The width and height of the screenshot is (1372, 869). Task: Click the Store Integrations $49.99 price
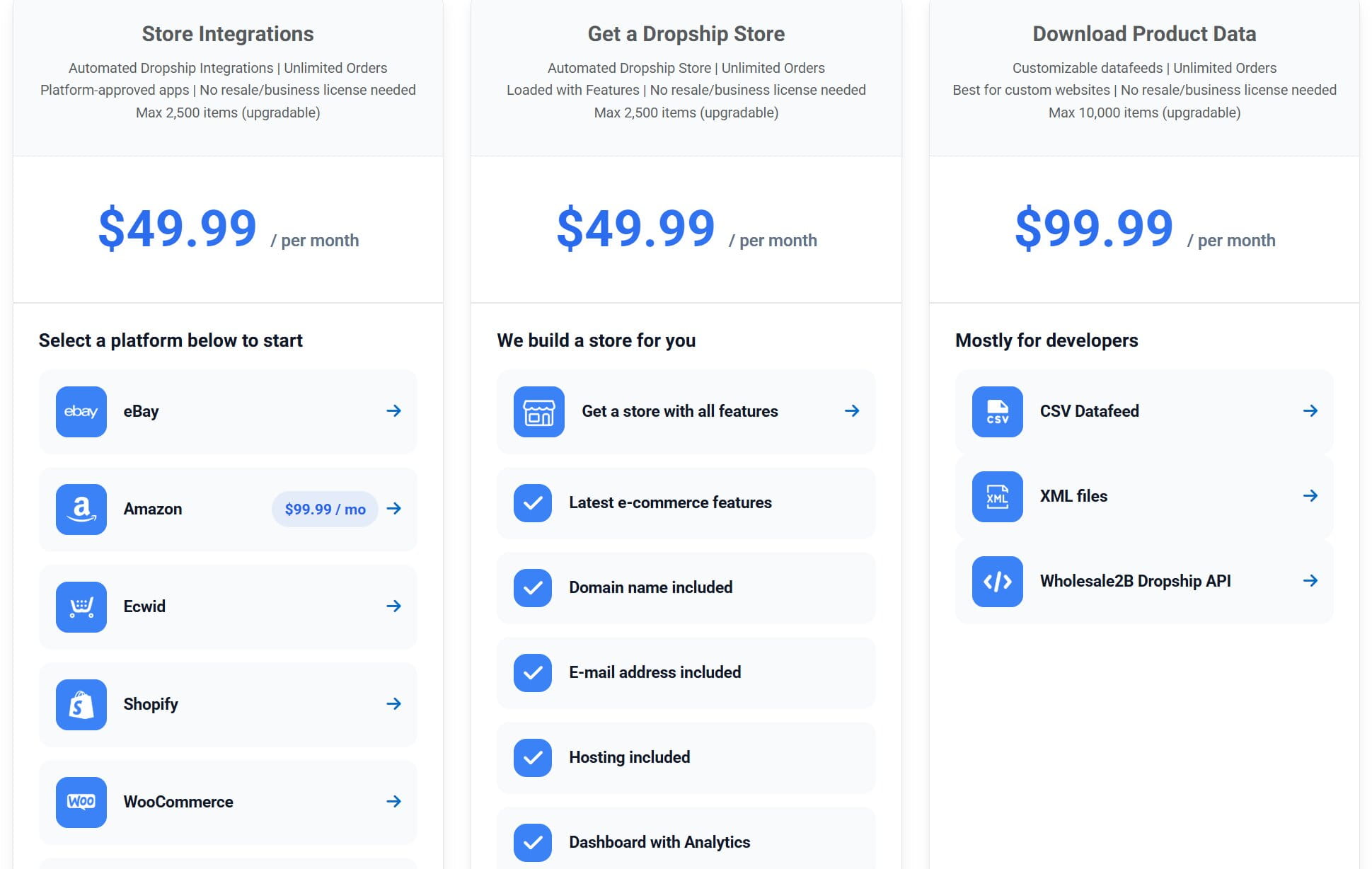pos(178,228)
